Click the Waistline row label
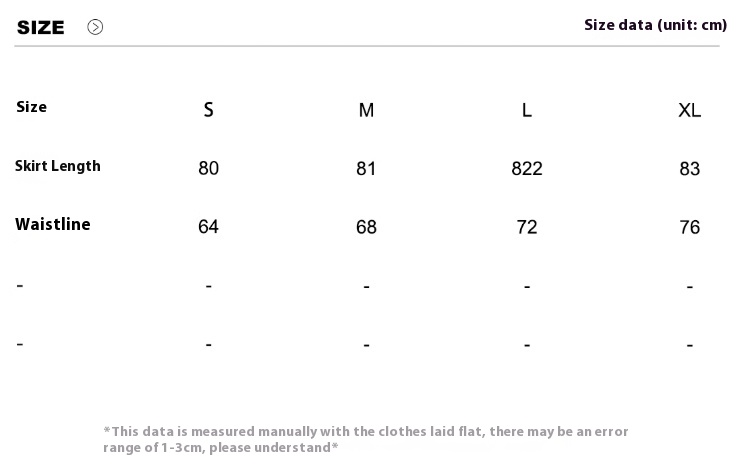This screenshot has width=750, height=469. (x=53, y=224)
